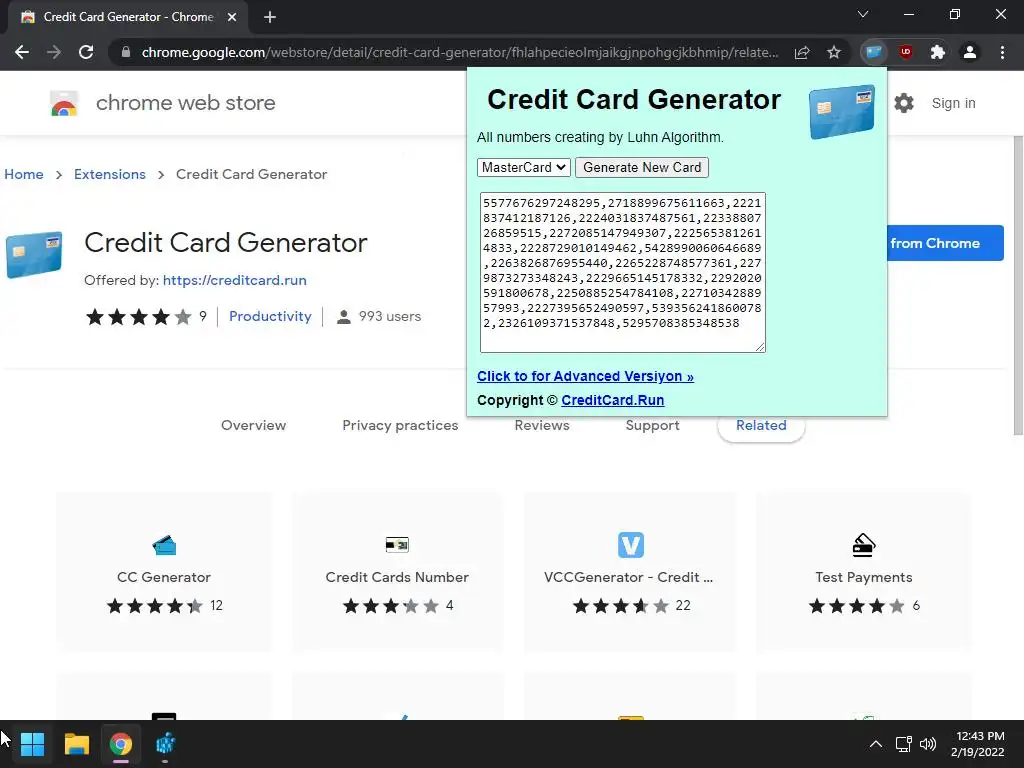Open the CC Generator extension card

coord(164,571)
